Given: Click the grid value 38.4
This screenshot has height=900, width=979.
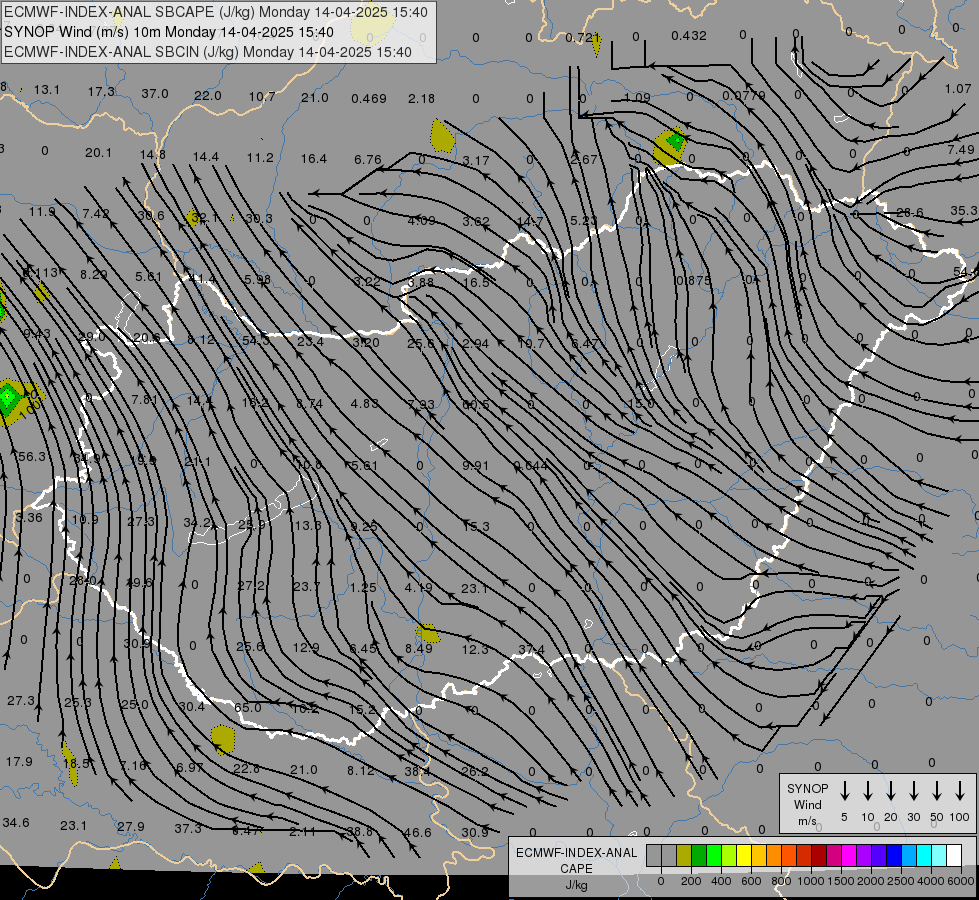Looking at the screenshot, I should [x=417, y=771].
